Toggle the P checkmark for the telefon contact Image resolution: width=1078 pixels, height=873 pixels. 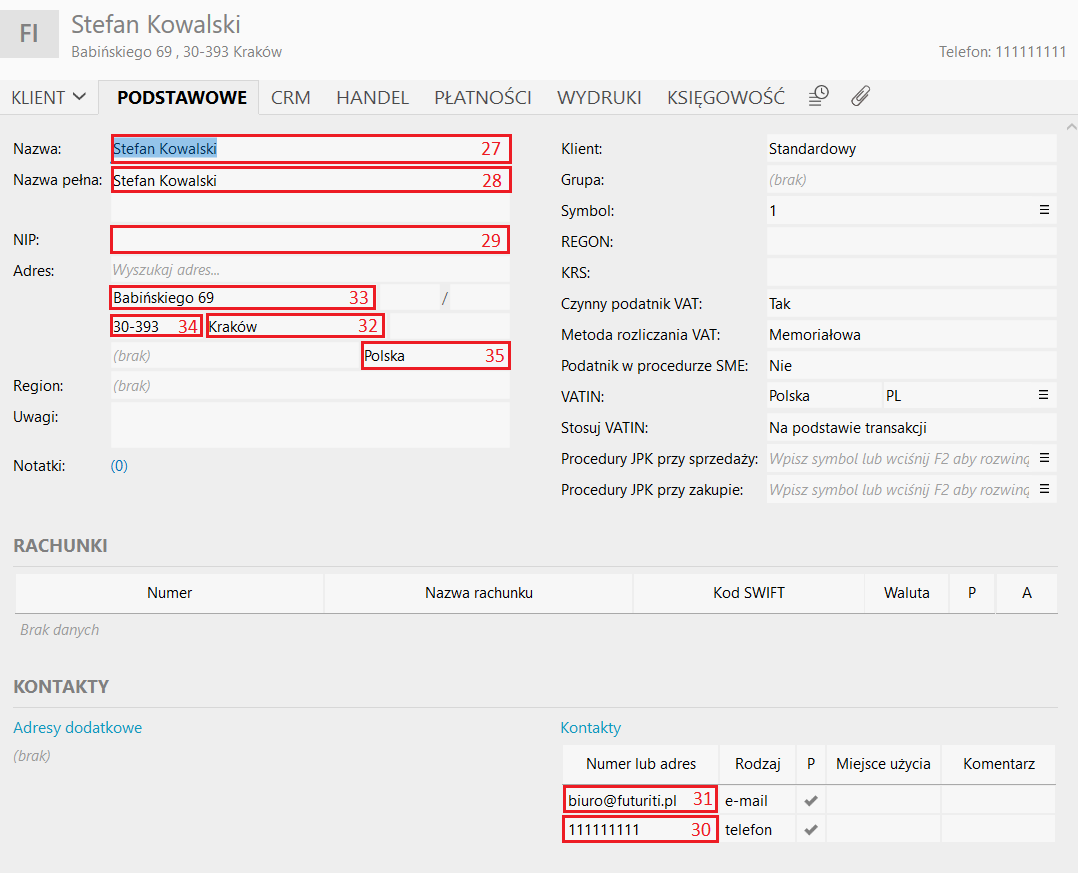click(811, 829)
